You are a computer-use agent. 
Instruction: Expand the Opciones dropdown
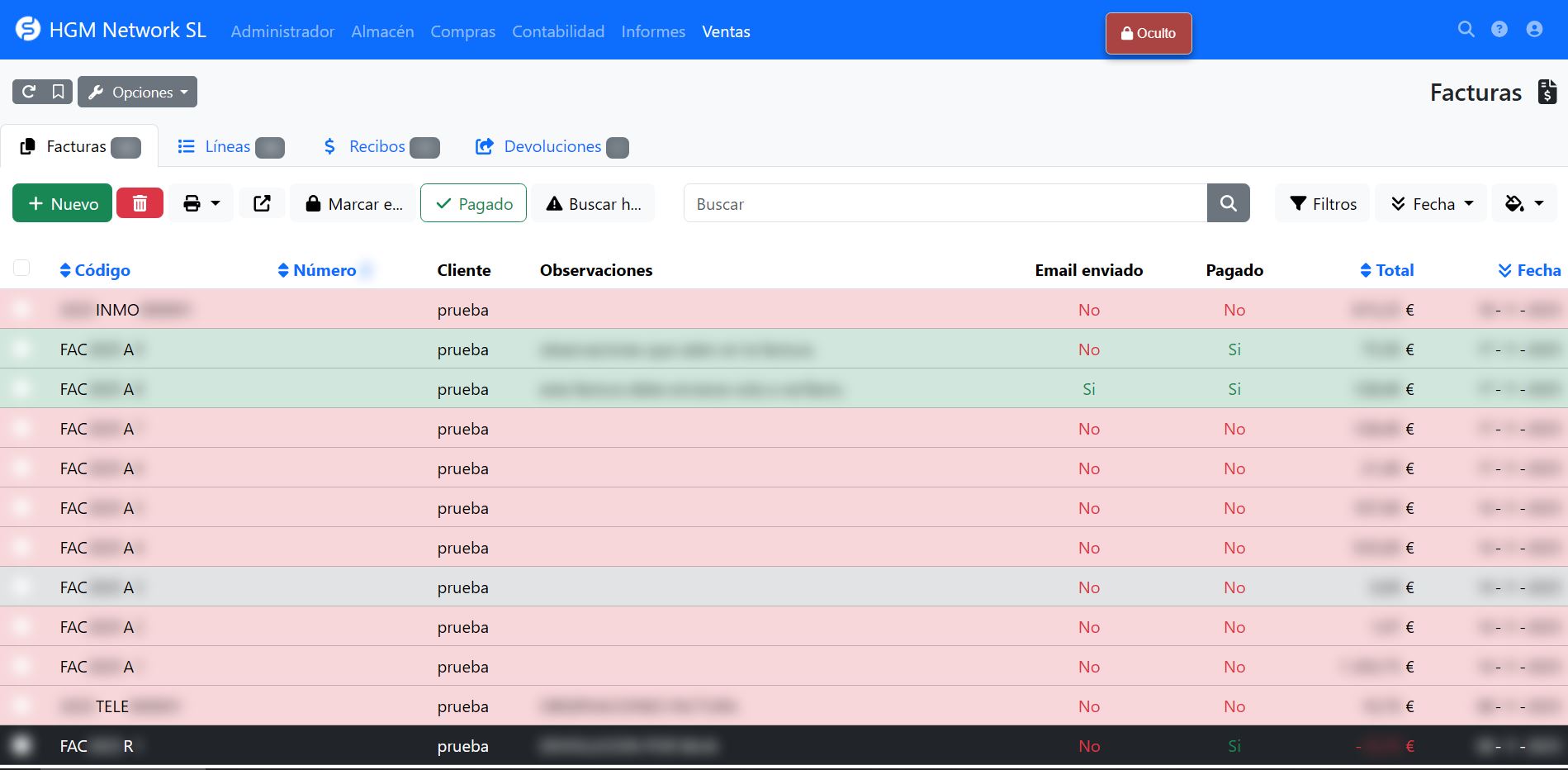(x=138, y=92)
